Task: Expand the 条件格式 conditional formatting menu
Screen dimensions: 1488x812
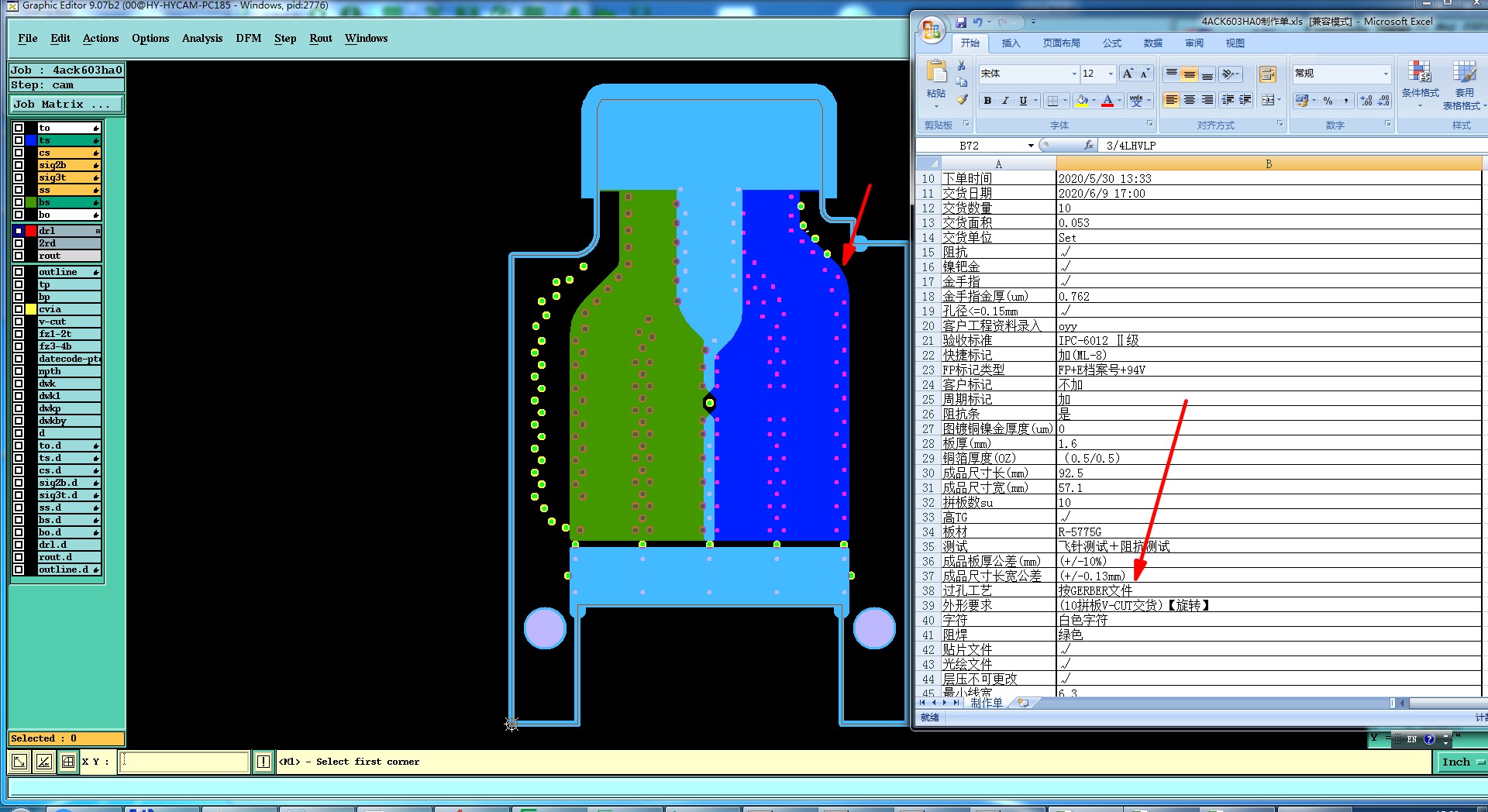Action: click(x=1420, y=85)
